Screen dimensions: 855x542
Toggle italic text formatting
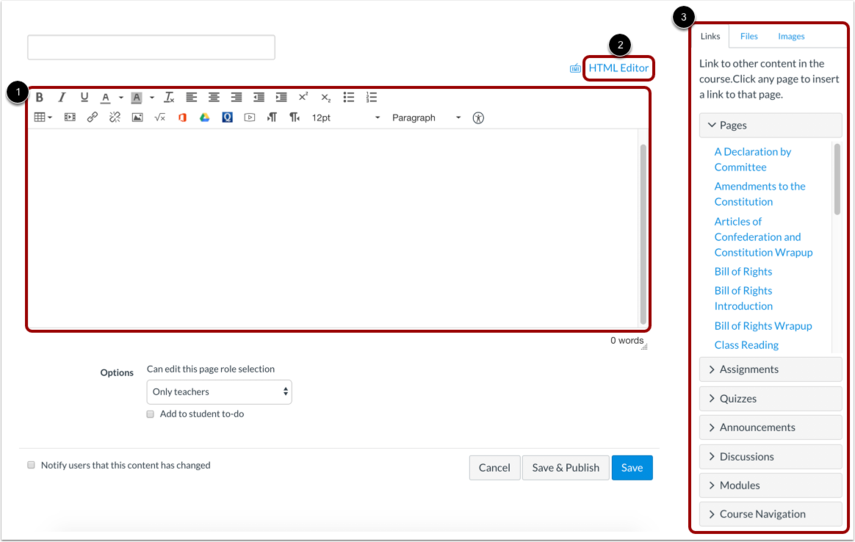tap(62, 98)
